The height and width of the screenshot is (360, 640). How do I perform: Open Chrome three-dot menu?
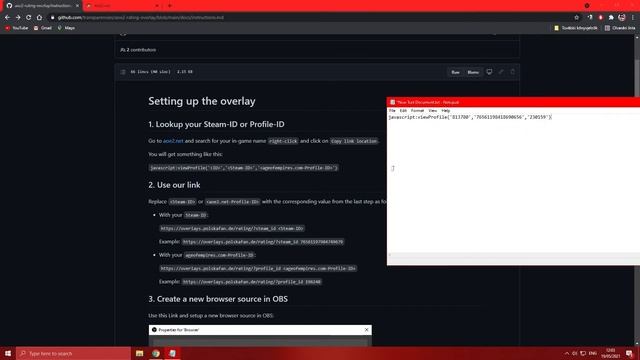pyautogui.click(x=633, y=18)
